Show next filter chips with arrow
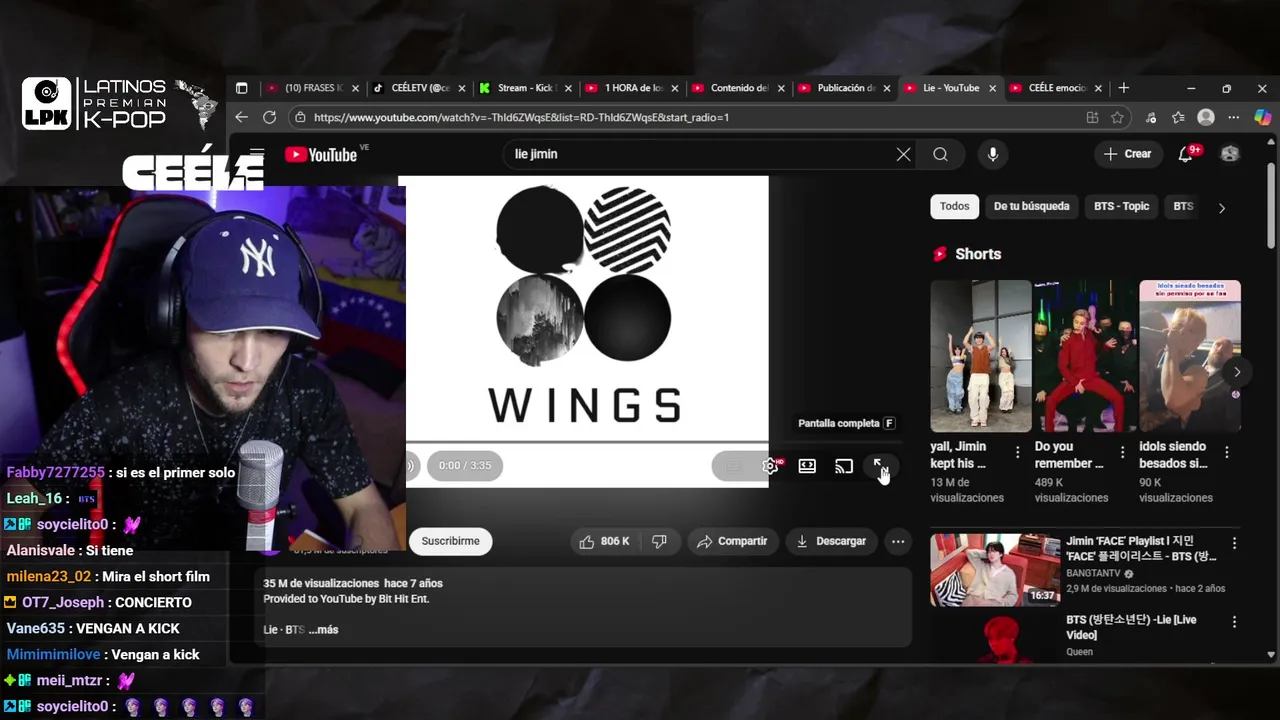Screen dimensions: 1280x720 [x=1221, y=208]
